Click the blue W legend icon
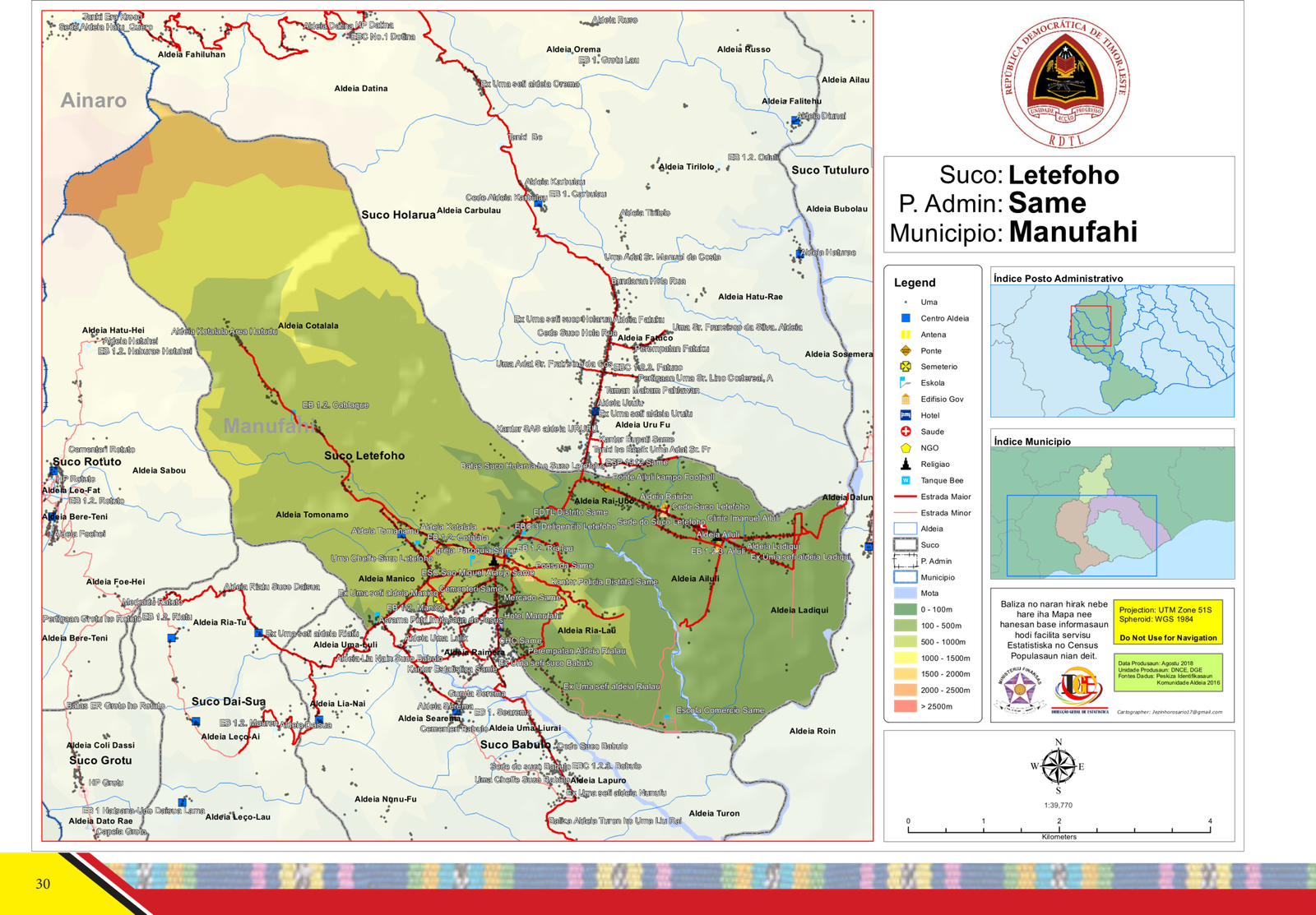 pyautogui.click(x=906, y=480)
